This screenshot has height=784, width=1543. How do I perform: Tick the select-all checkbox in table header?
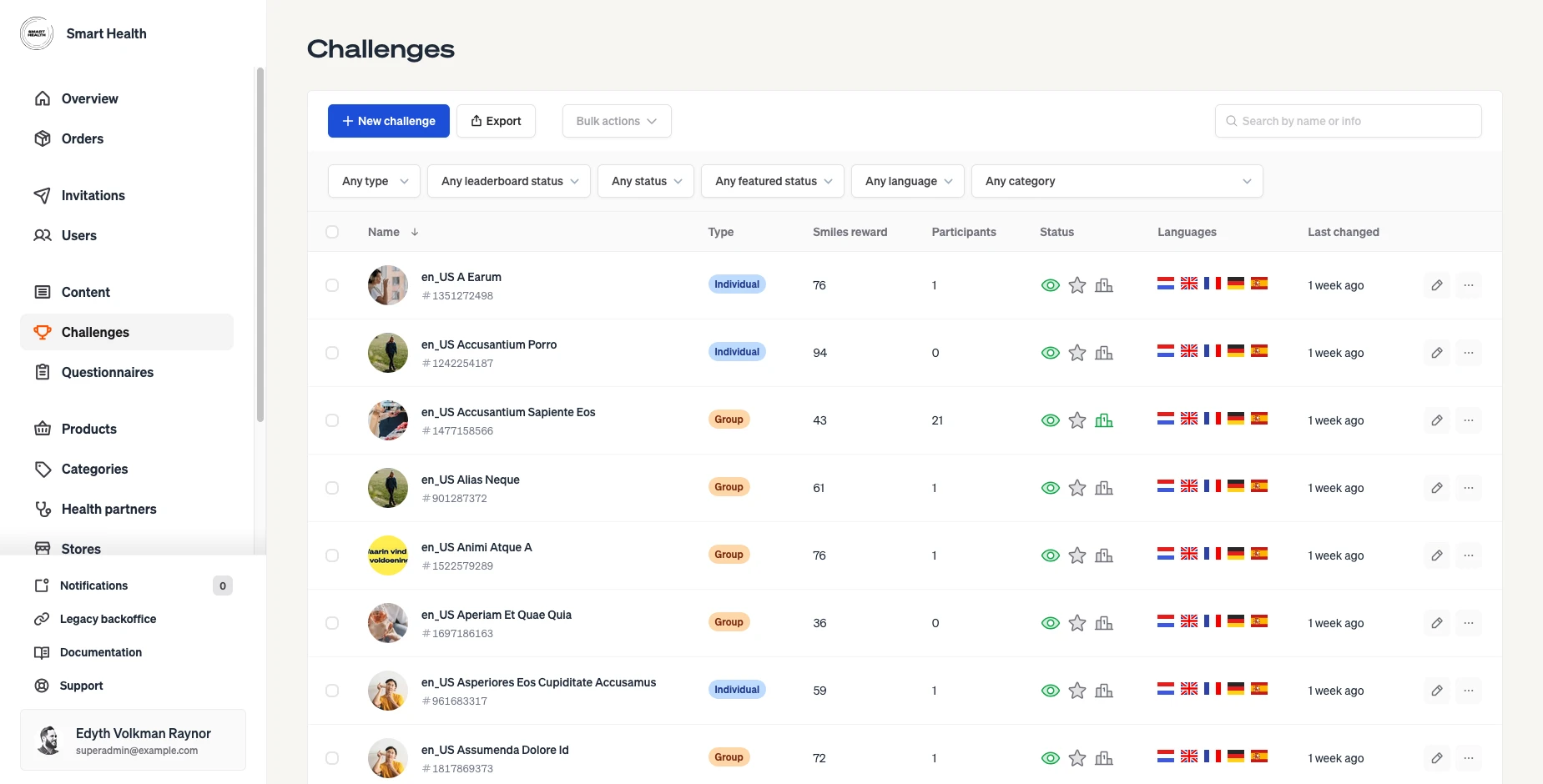[332, 232]
